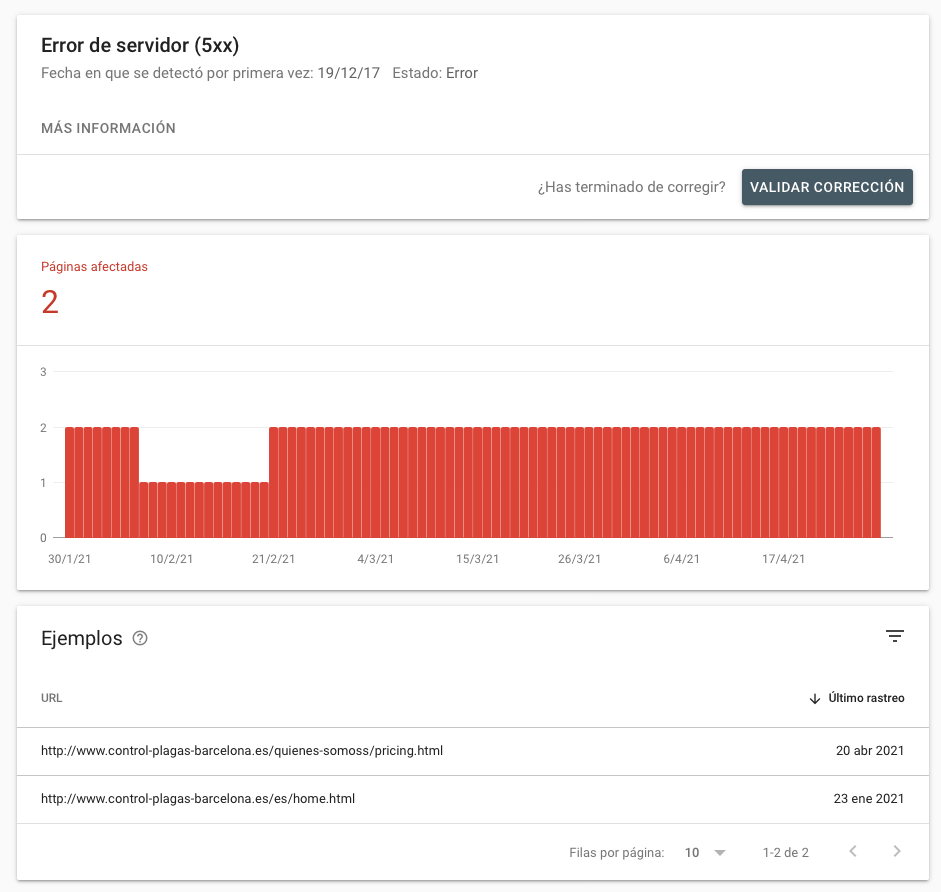This screenshot has height=892, width=941.
Task: Click the sort arrow beside Último rastreo
Action: point(814,698)
